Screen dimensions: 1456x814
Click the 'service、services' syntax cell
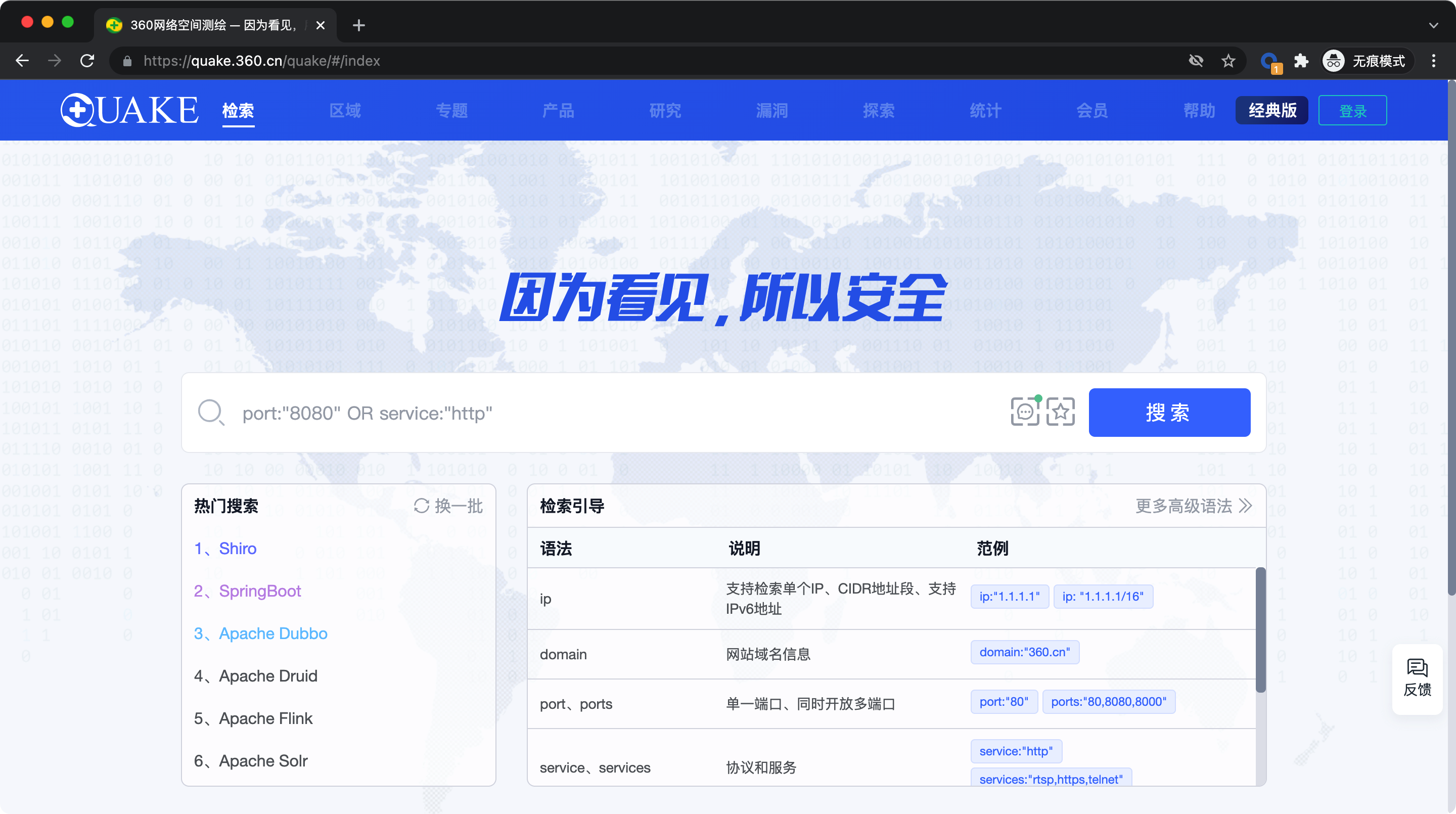595,767
